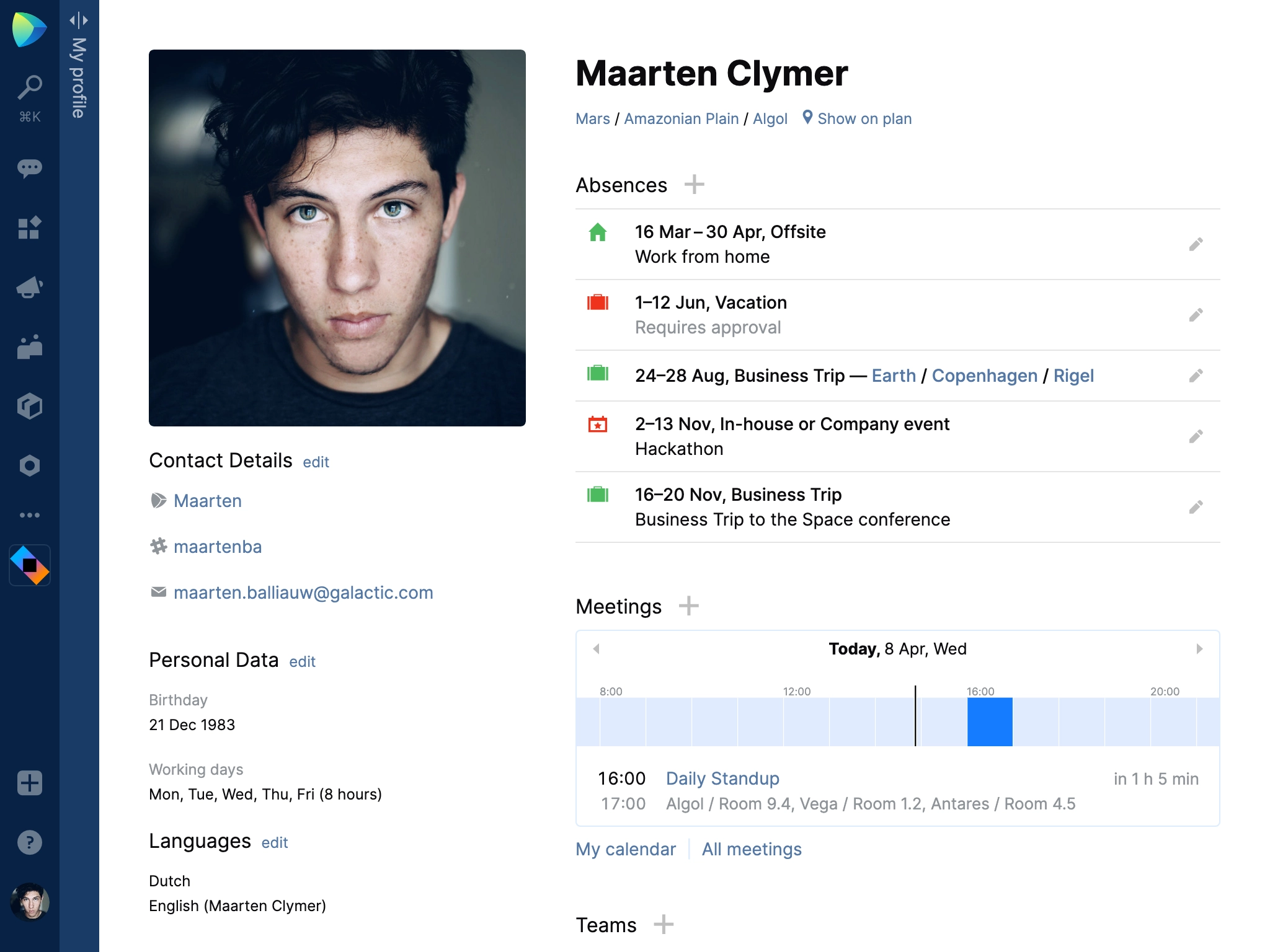
Task: Add a new absence with plus icon
Action: click(694, 184)
